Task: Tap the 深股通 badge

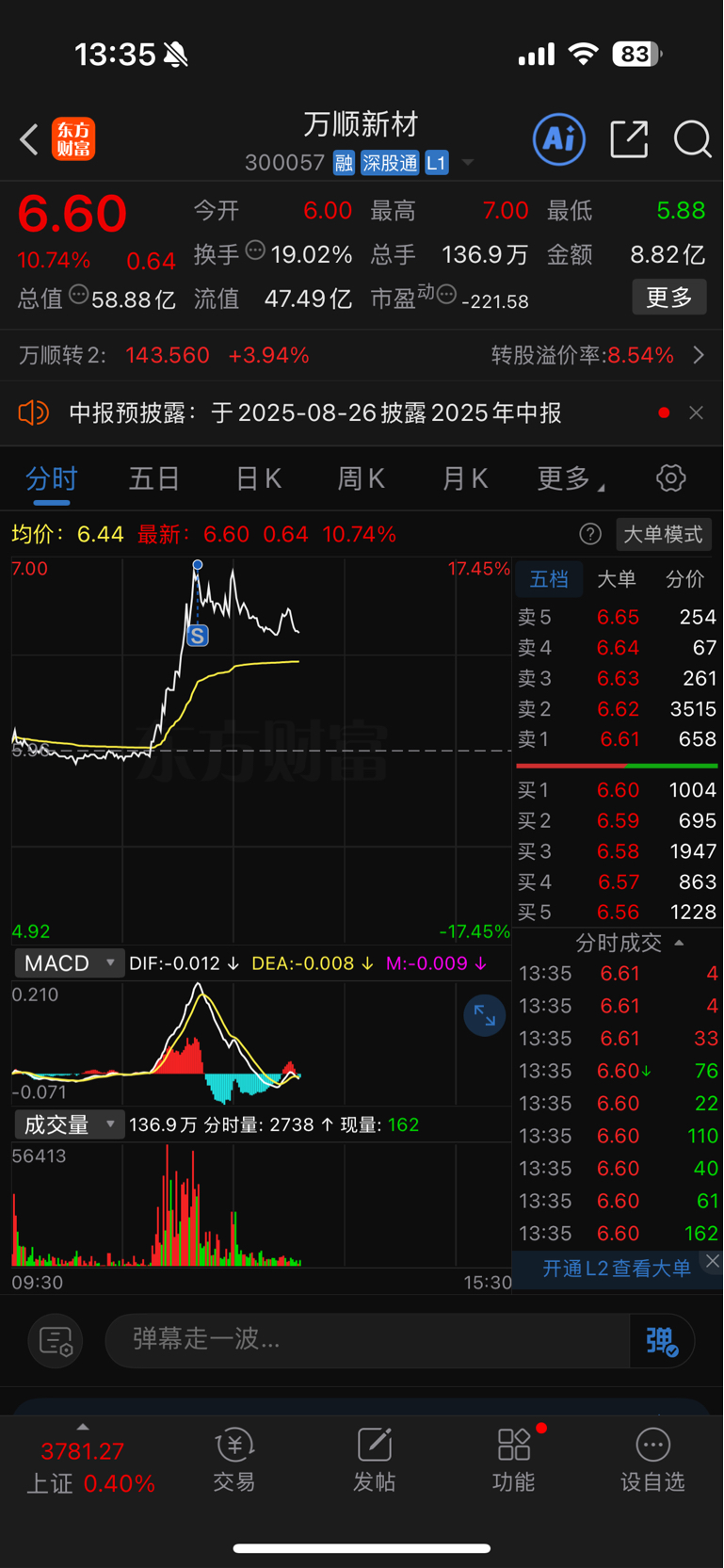Action: click(390, 163)
